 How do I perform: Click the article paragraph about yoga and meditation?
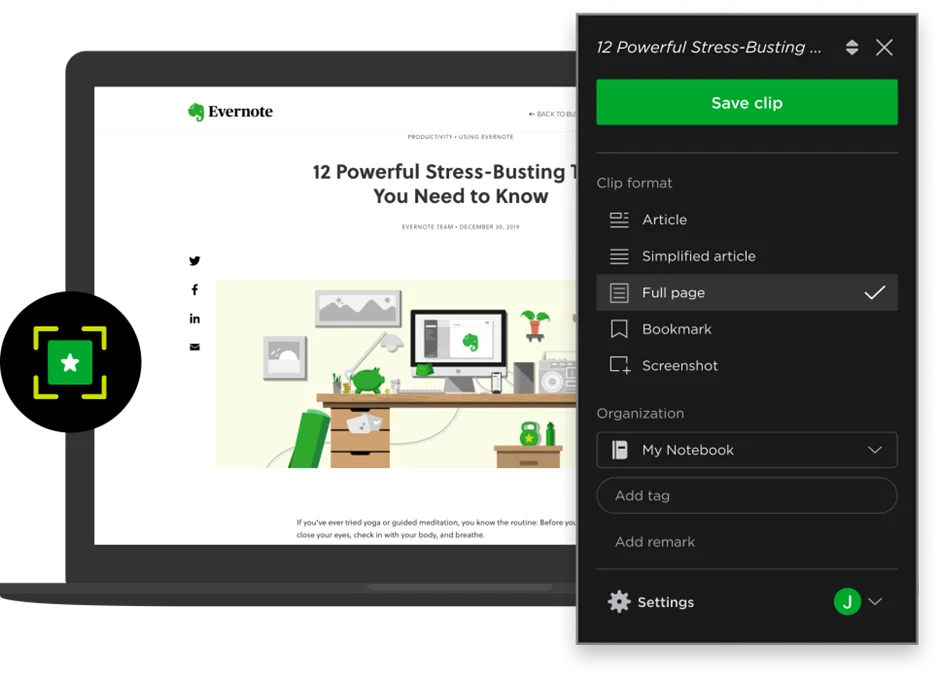click(x=436, y=529)
